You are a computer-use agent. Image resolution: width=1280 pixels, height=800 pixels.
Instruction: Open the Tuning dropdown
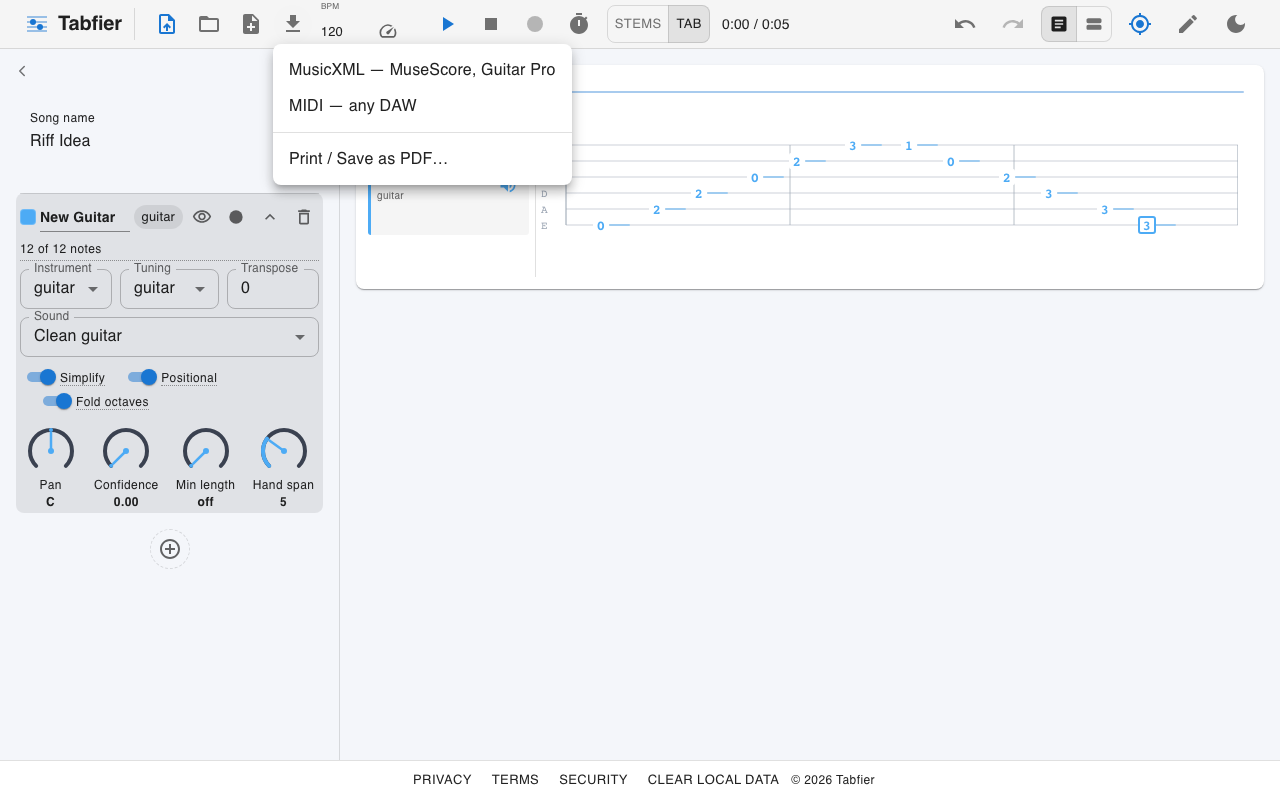pos(170,289)
